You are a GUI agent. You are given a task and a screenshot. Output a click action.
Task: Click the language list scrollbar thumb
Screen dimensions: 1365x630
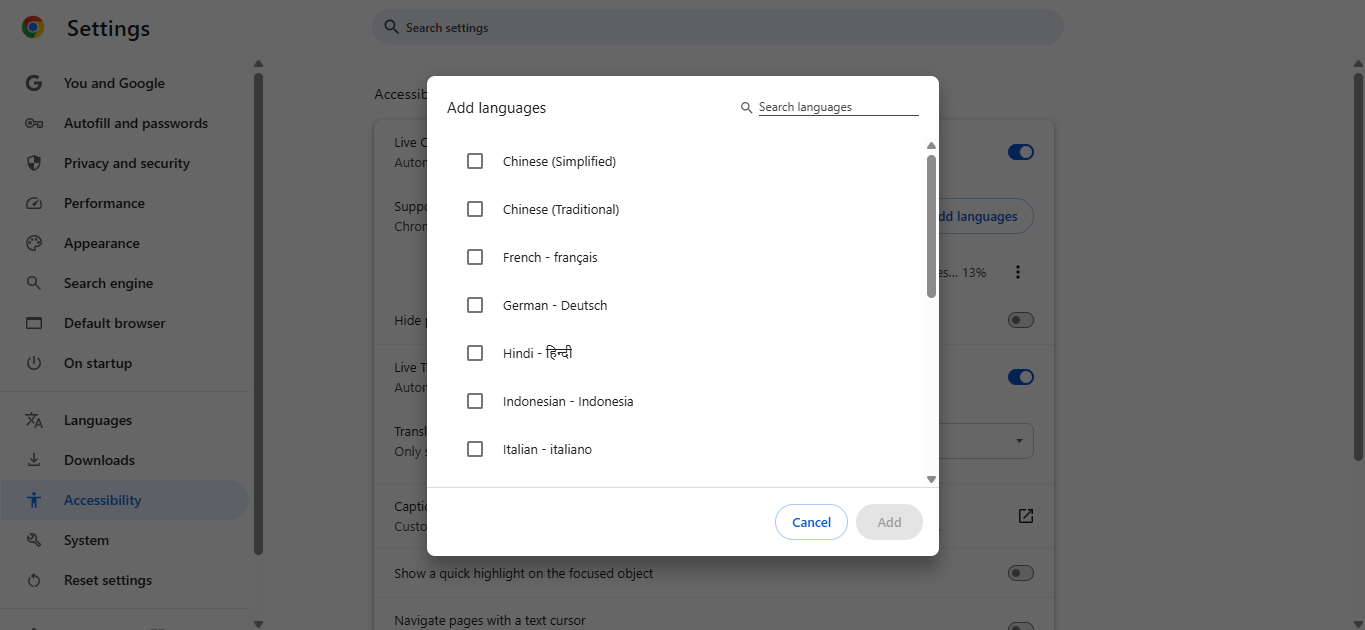click(931, 226)
